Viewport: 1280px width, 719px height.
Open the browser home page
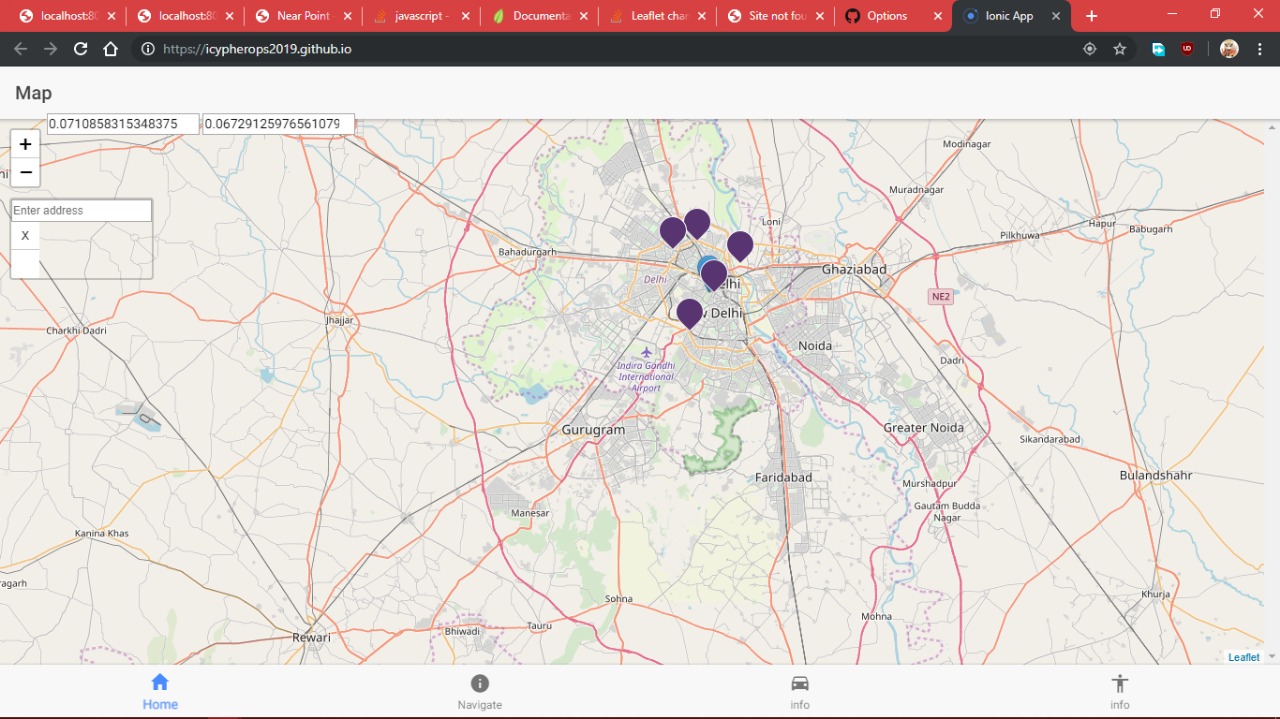(x=111, y=49)
